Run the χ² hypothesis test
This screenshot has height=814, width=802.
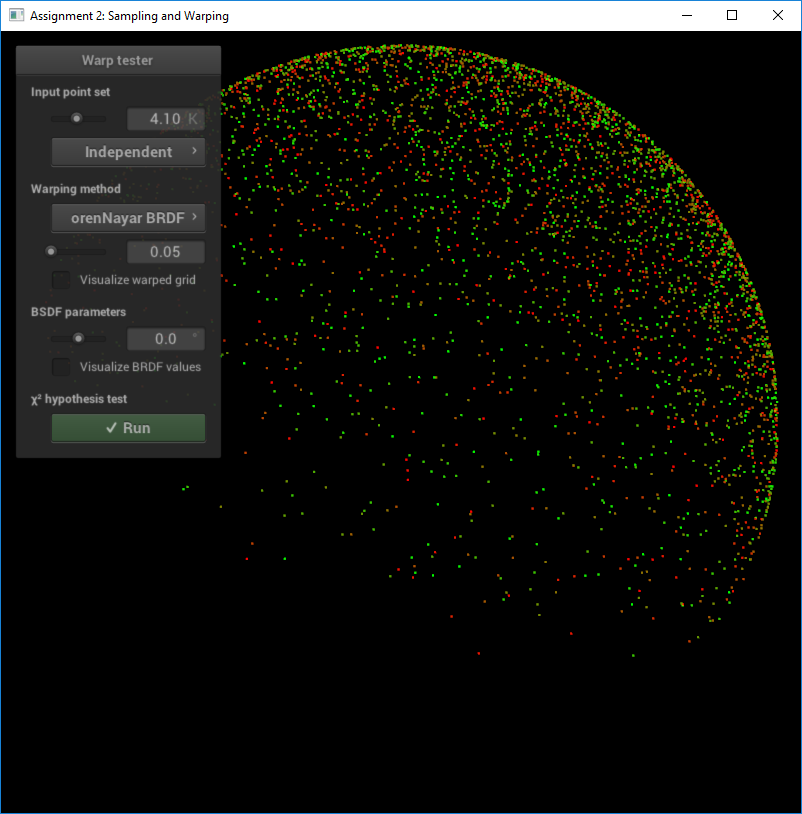[x=128, y=428]
